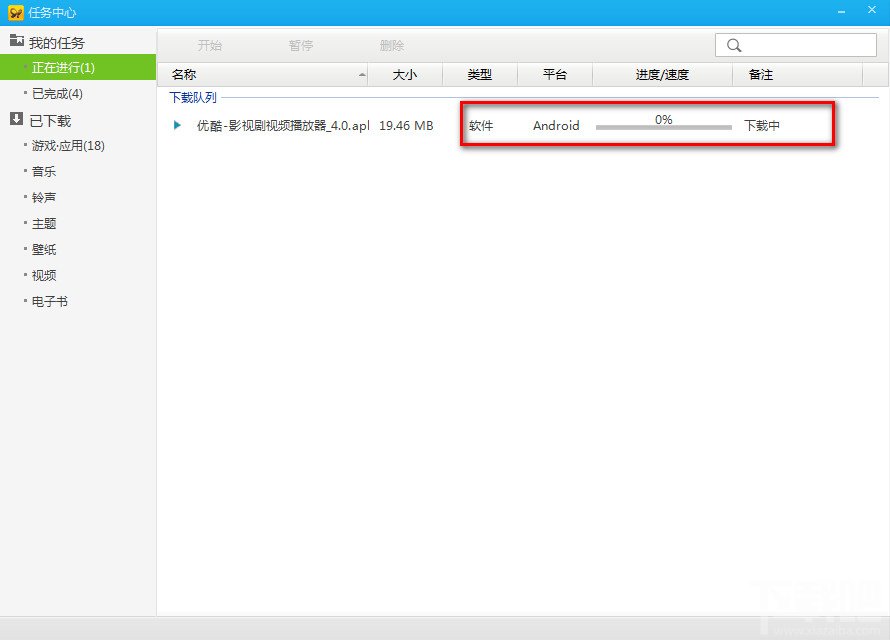
Task: Open the 壁纸 downloads category
Action: click(44, 250)
